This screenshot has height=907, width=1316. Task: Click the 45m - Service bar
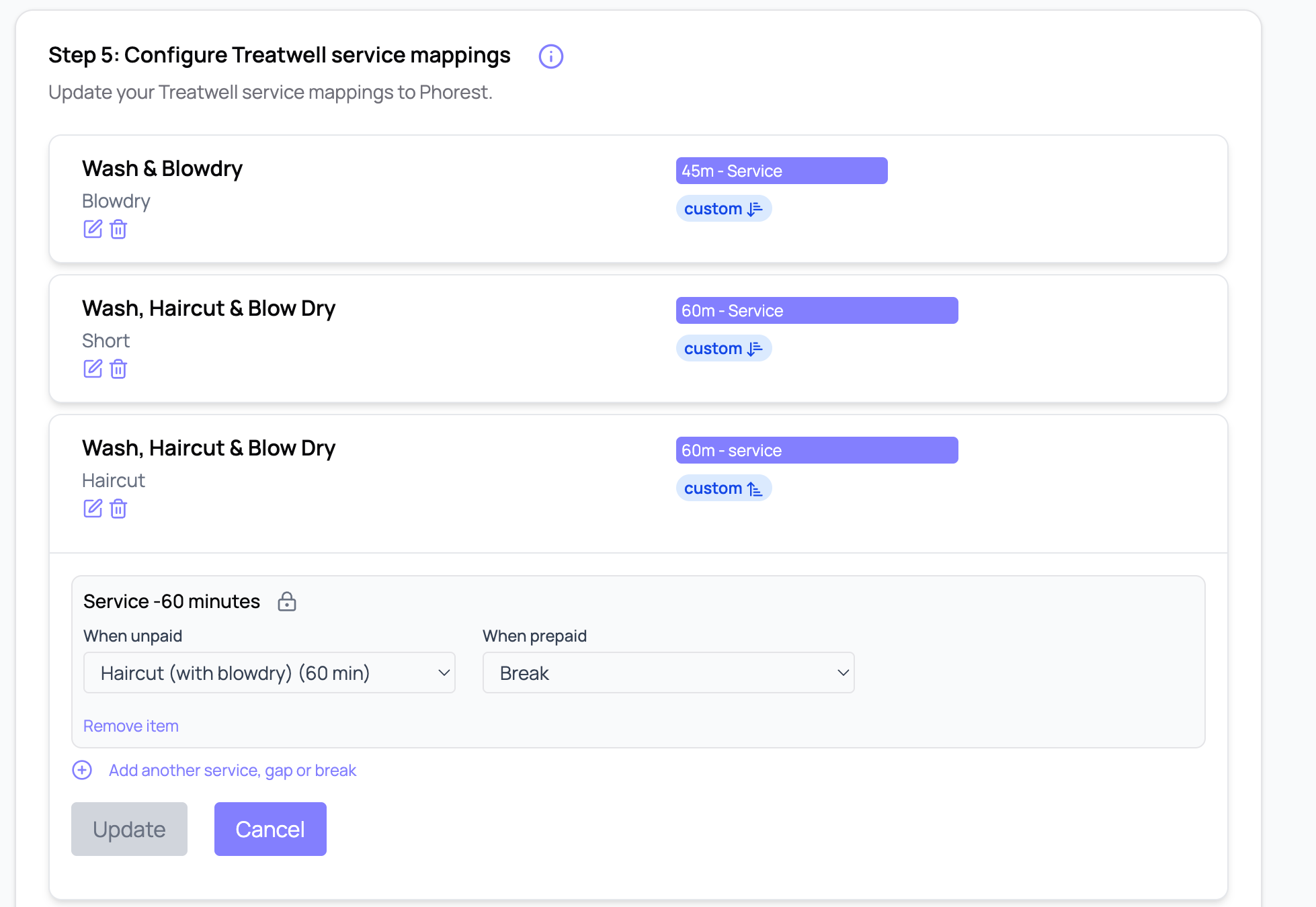pos(782,171)
